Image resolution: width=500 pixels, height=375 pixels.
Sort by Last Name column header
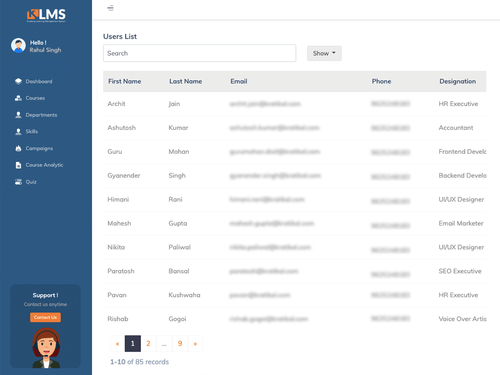(x=185, y=81)
